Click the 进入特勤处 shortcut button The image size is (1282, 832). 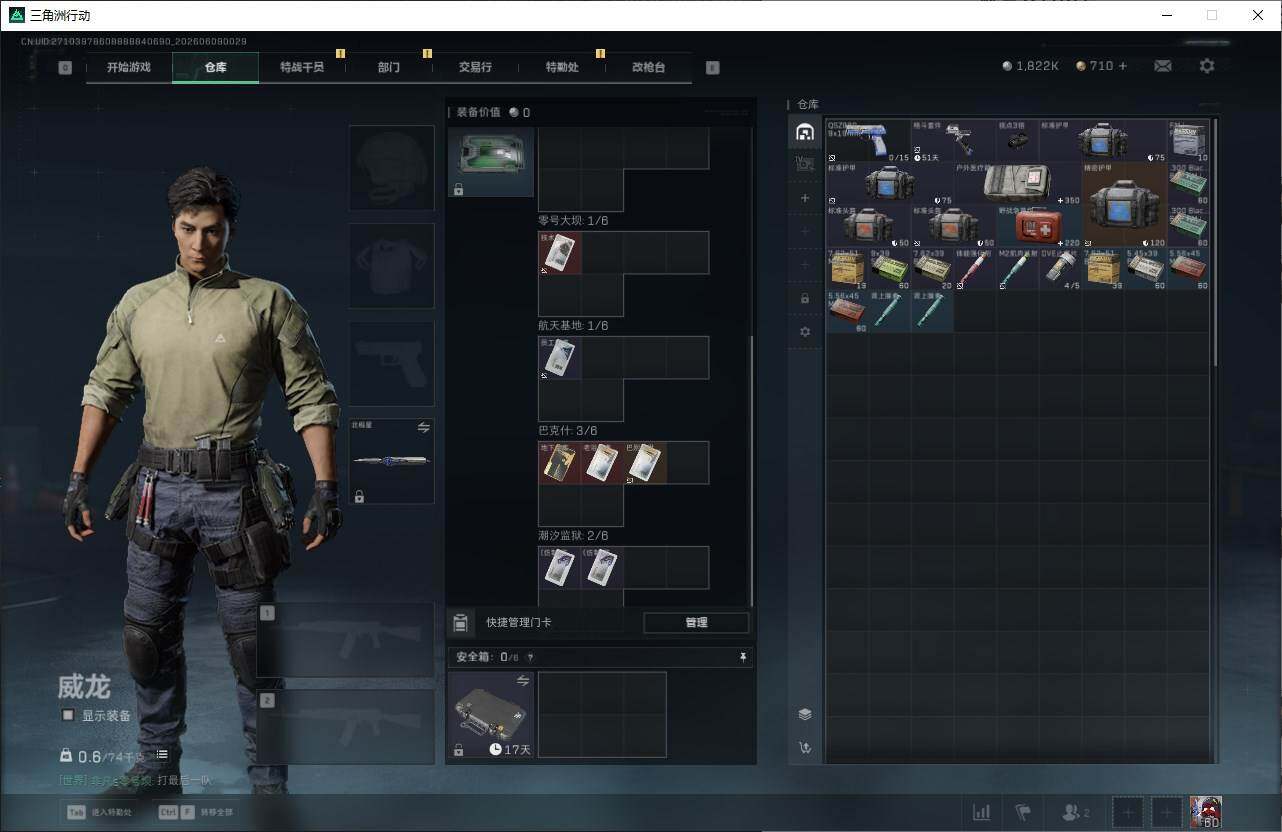pyautogui.click(x=99, y=812)
